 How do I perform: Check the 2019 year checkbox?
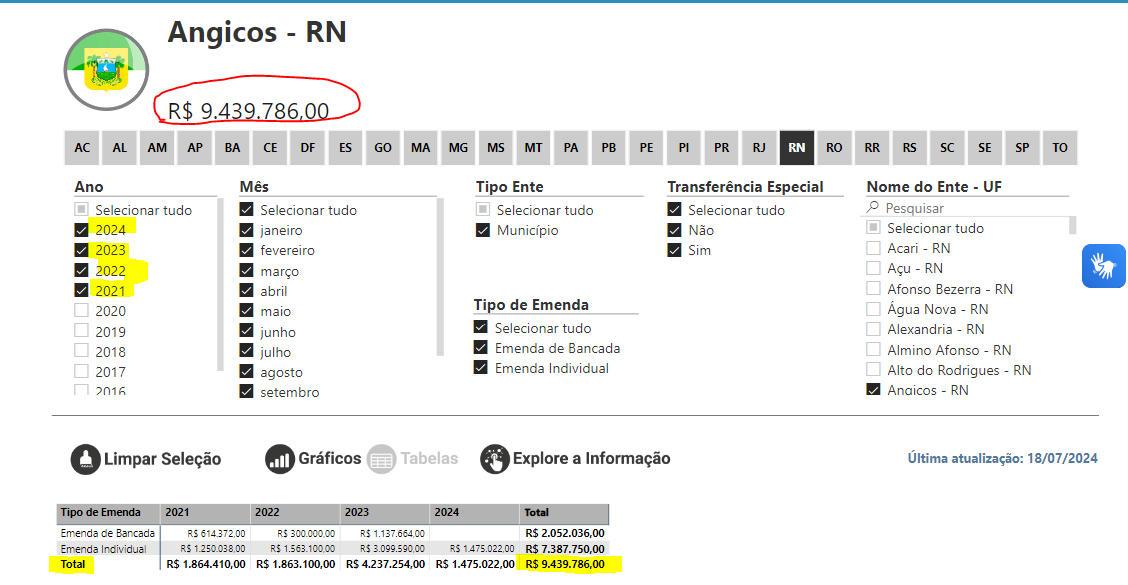[x=81, y=330]
